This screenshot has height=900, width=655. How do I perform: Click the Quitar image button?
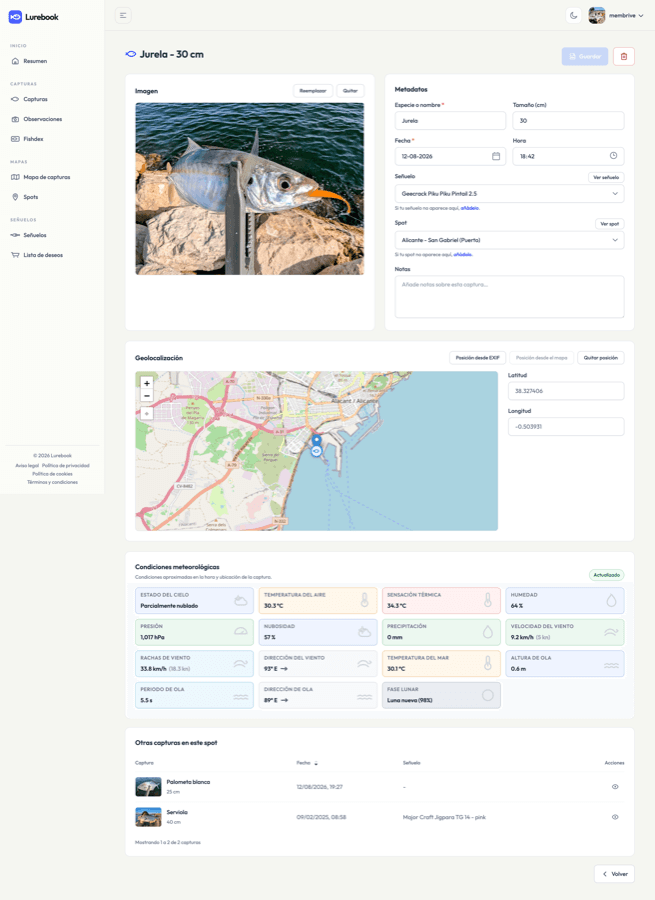350,91
